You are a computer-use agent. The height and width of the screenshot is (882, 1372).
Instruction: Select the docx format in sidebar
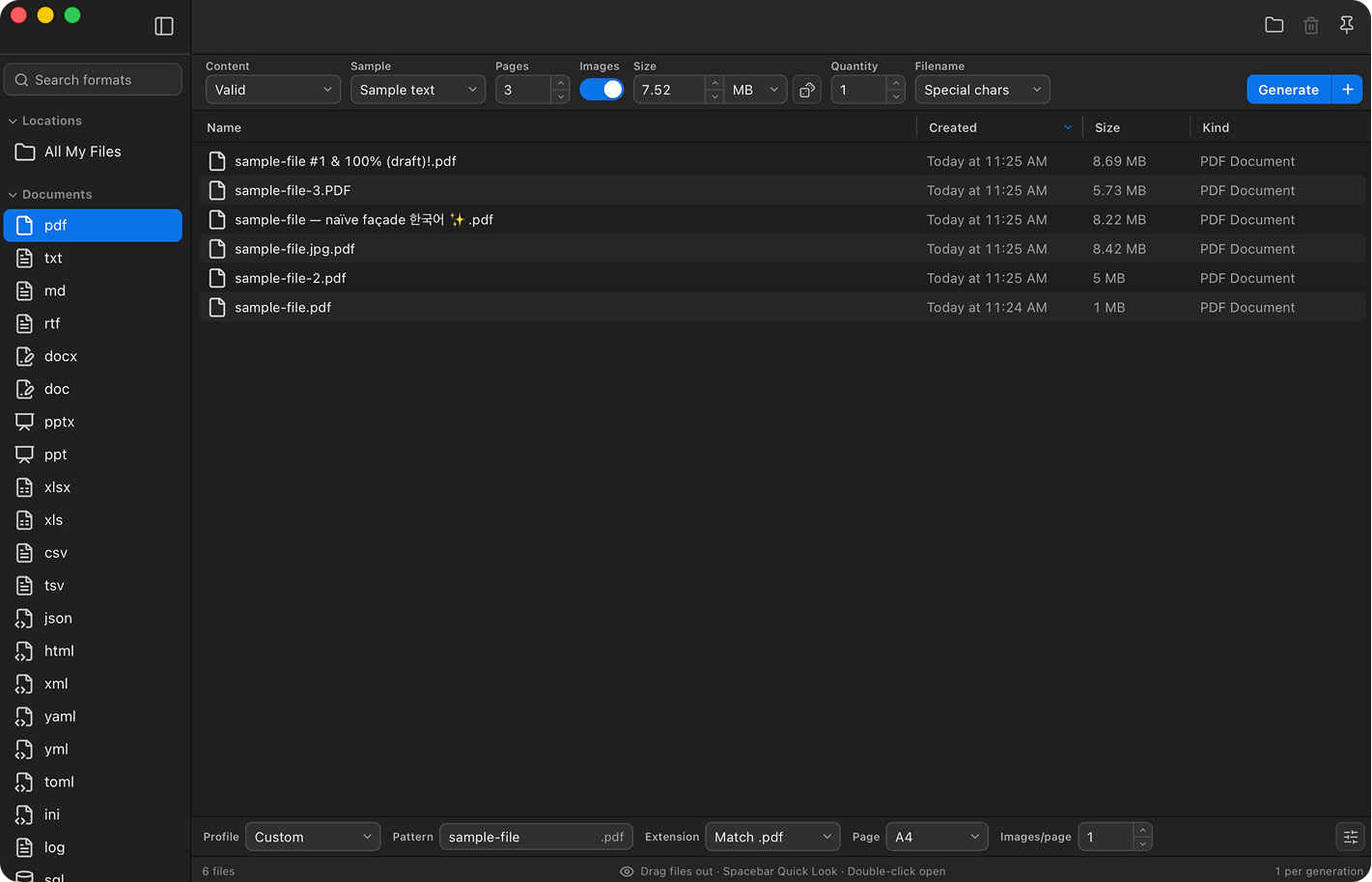[93, 356]
